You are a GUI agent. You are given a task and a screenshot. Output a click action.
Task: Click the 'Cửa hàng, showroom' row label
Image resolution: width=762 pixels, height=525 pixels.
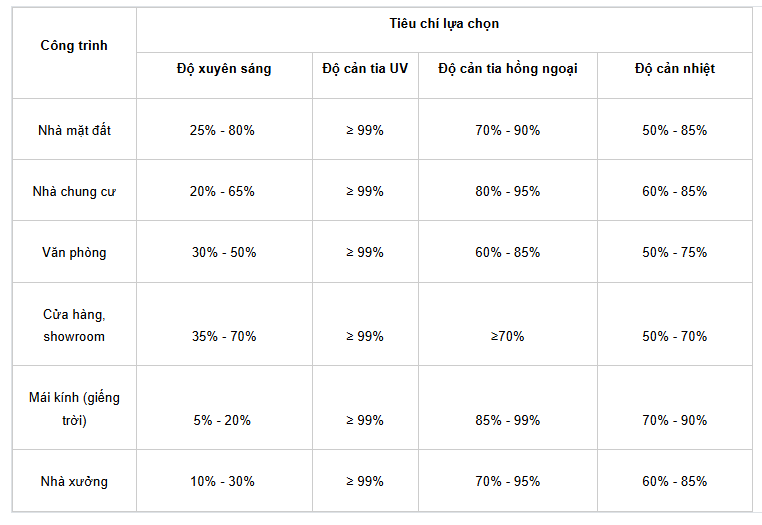[x=74, y=325]
